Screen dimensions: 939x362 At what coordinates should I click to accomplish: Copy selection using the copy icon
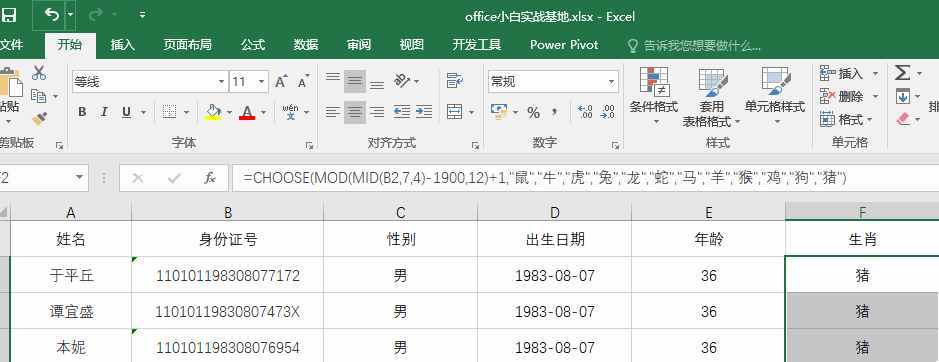pyautogui.click(x=39, y=96)
